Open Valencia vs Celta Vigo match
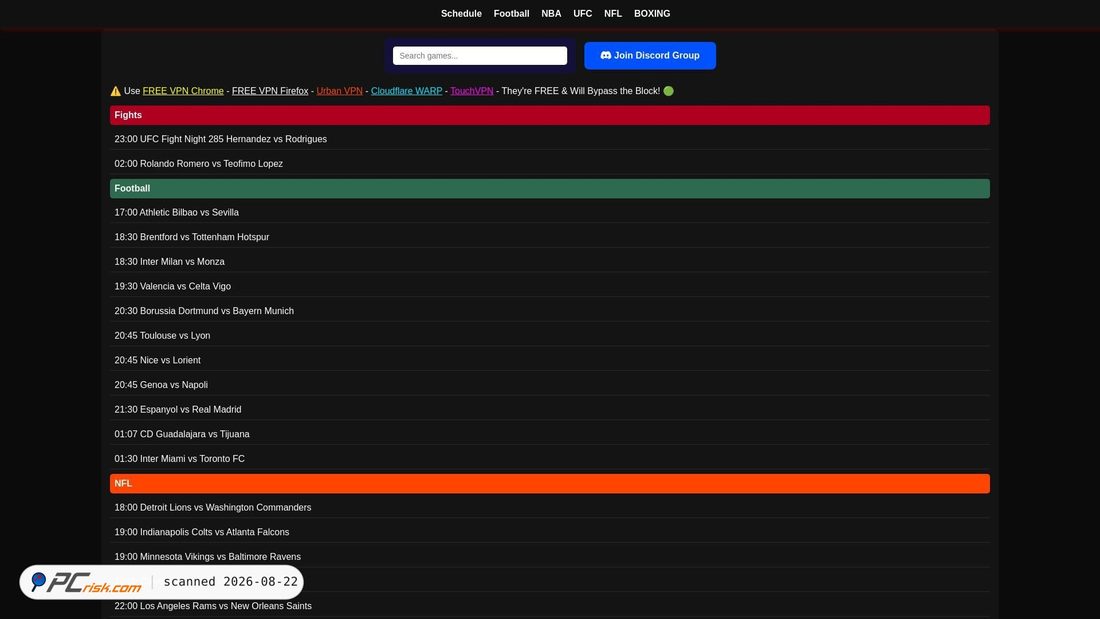The image size is (1100, 619). tap(549, 286)
